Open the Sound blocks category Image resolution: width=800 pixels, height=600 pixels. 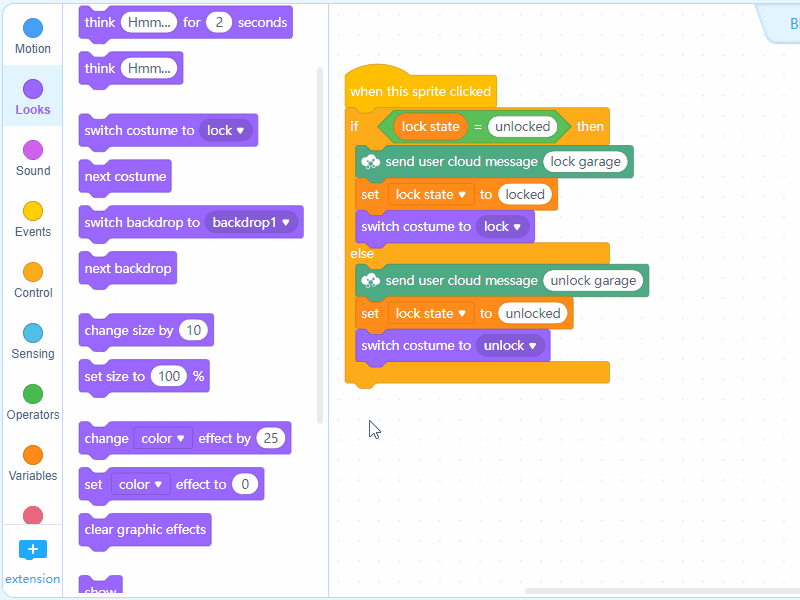pyautogui.click(x=33, y=151)
